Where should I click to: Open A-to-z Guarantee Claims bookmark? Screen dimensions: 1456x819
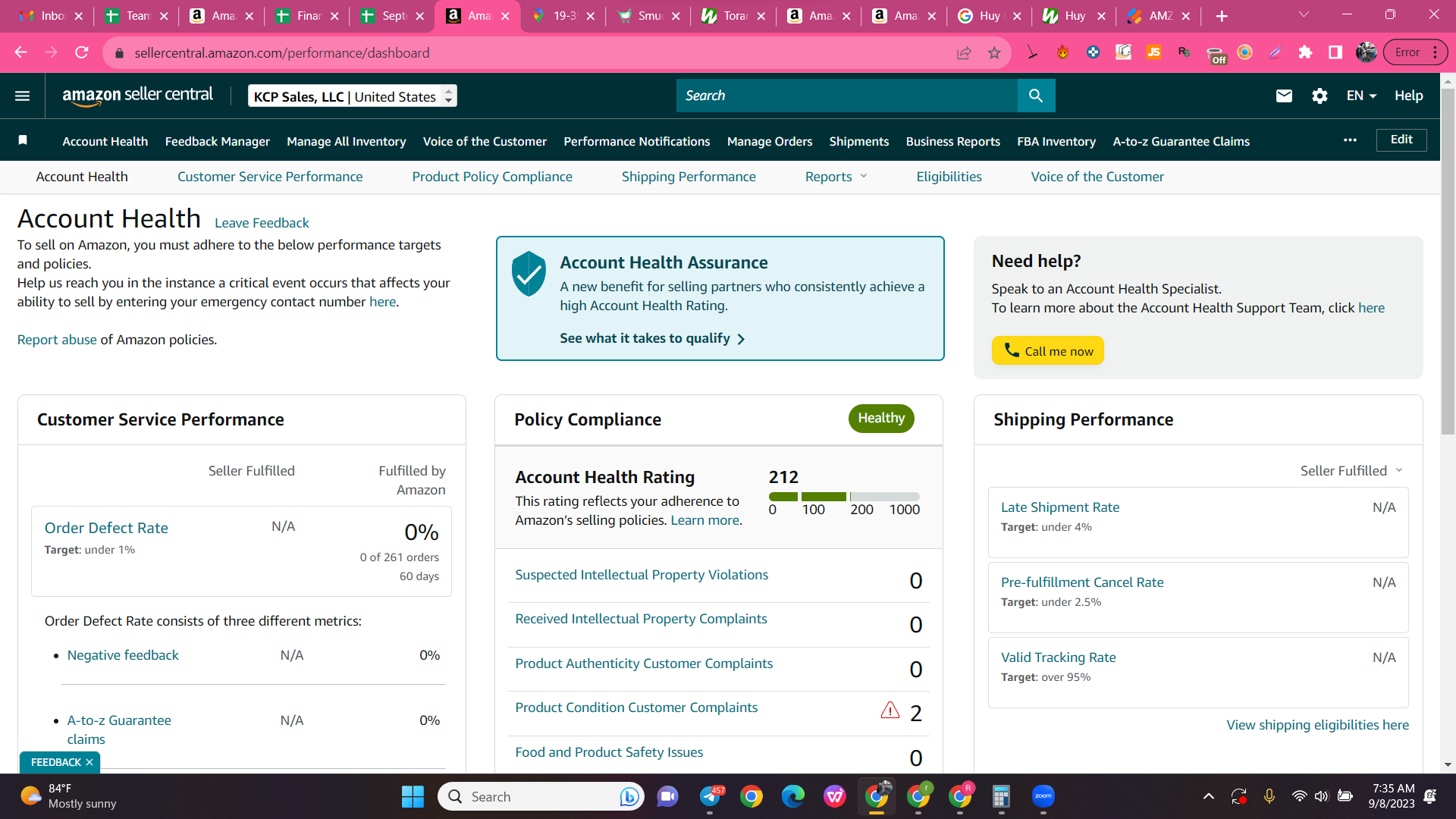1181,141
